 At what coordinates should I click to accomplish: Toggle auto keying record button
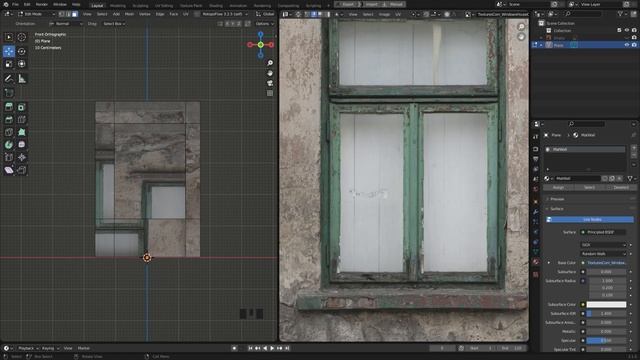(234, 348)
